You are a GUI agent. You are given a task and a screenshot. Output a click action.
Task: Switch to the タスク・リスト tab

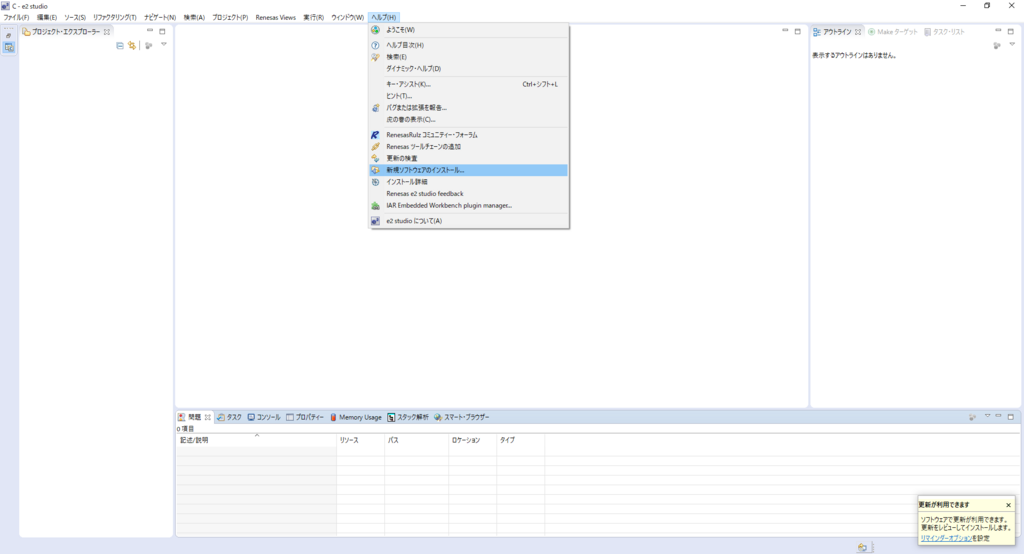[944, 32]
